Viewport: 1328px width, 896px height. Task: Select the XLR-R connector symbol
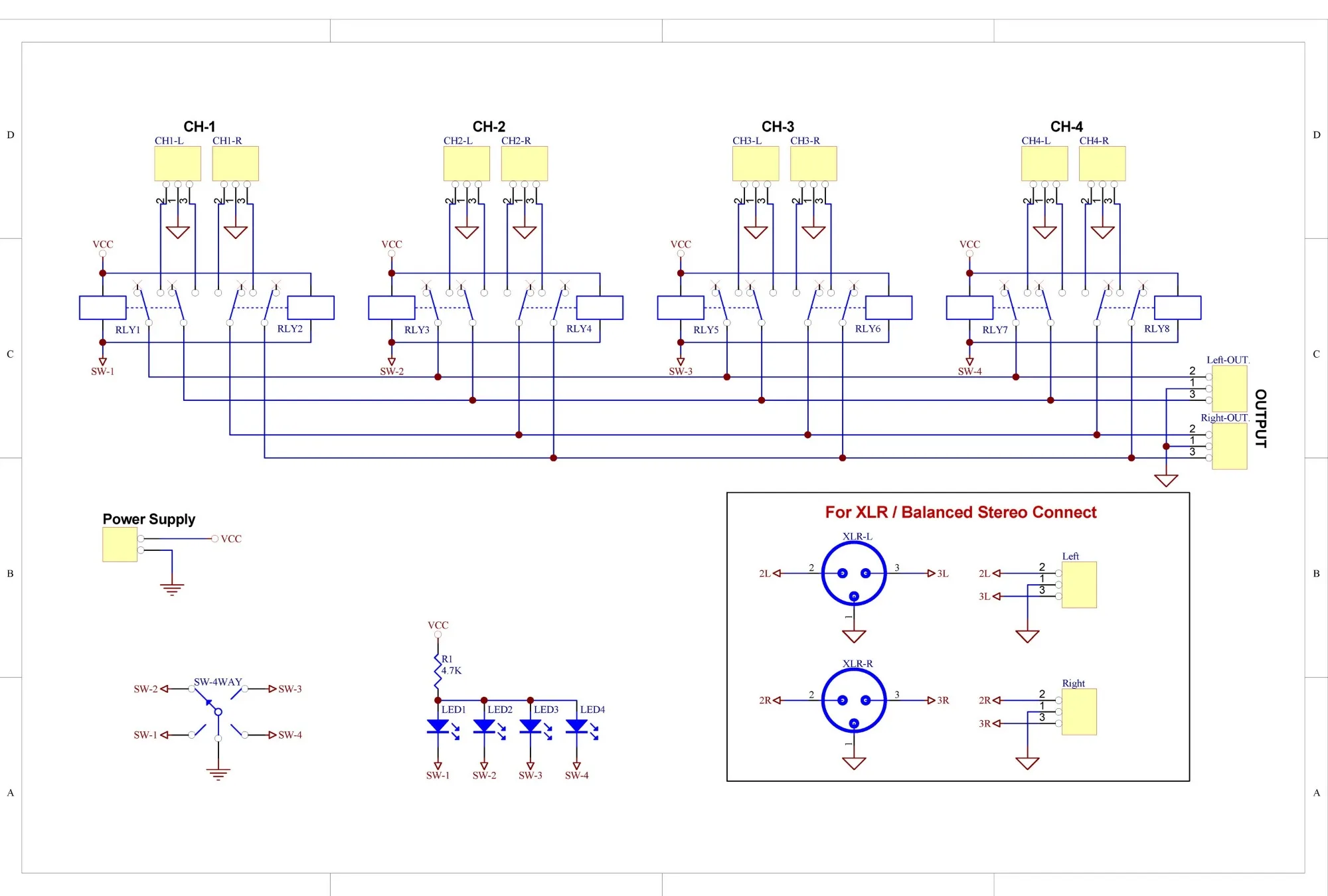[x=854, y=700]
